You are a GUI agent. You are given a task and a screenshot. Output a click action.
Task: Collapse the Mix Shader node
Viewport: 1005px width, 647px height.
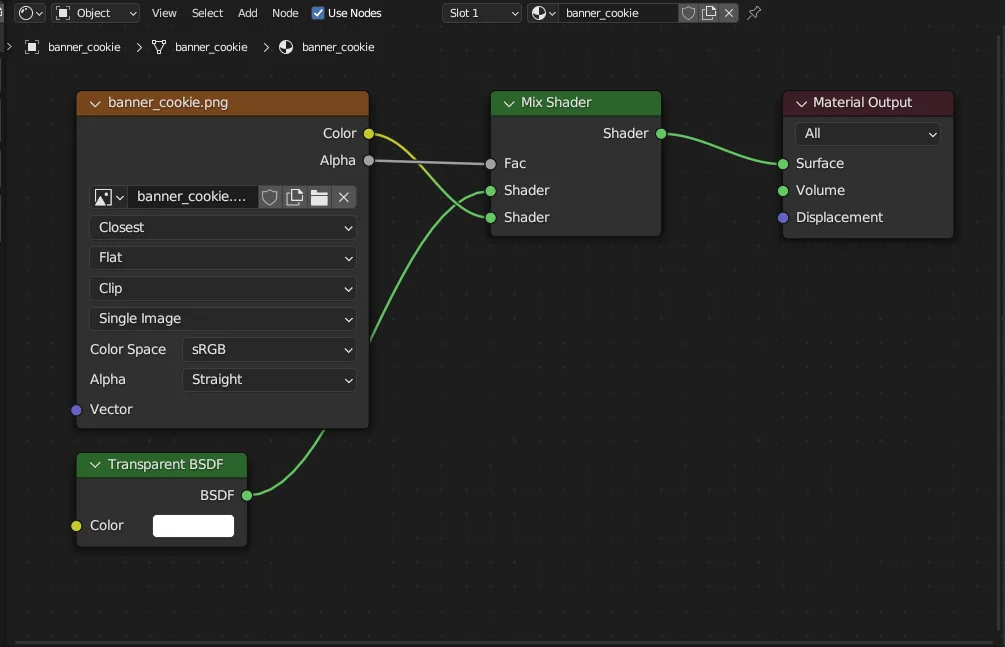[x=509, y=103]
